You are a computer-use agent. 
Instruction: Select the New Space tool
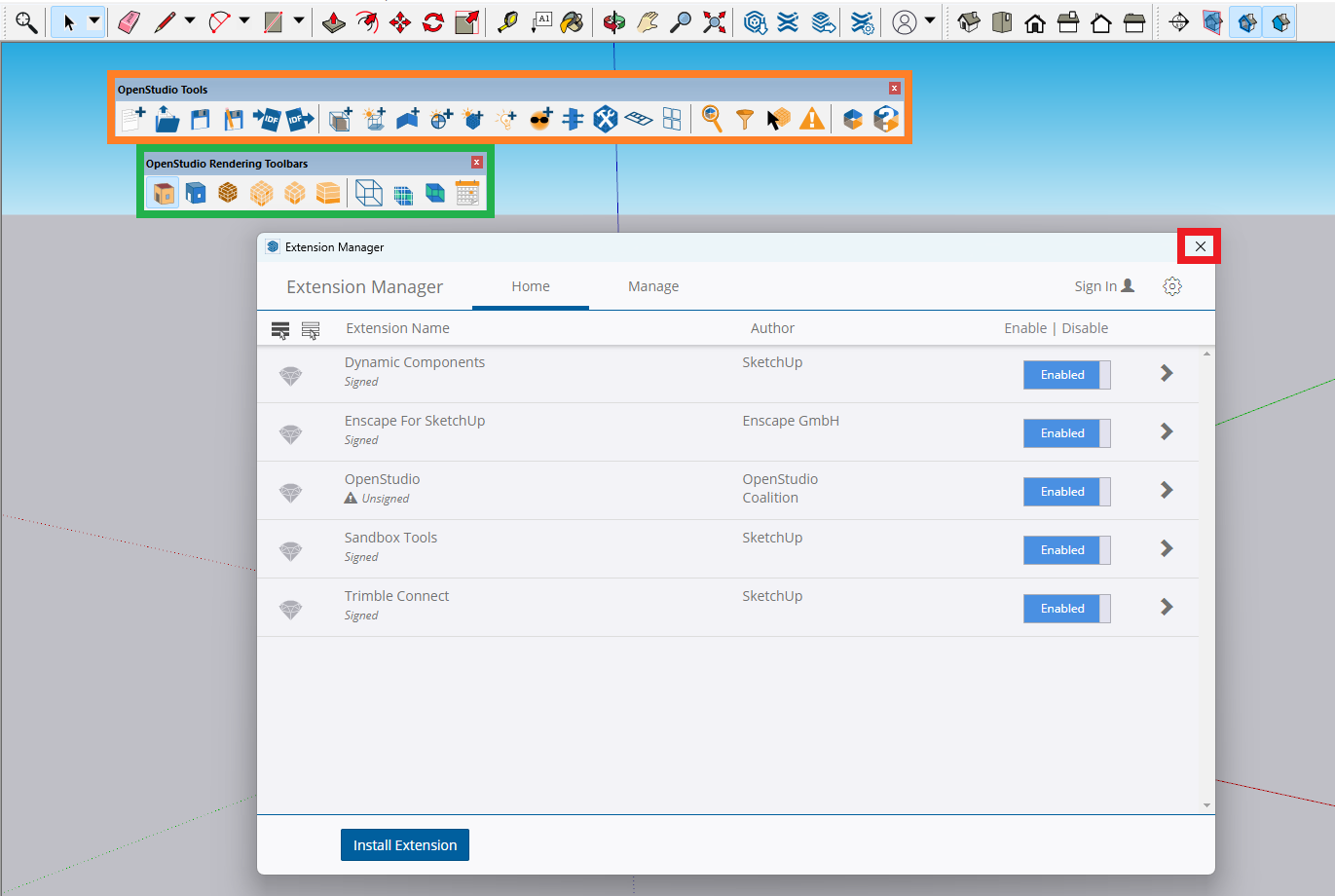340,119
